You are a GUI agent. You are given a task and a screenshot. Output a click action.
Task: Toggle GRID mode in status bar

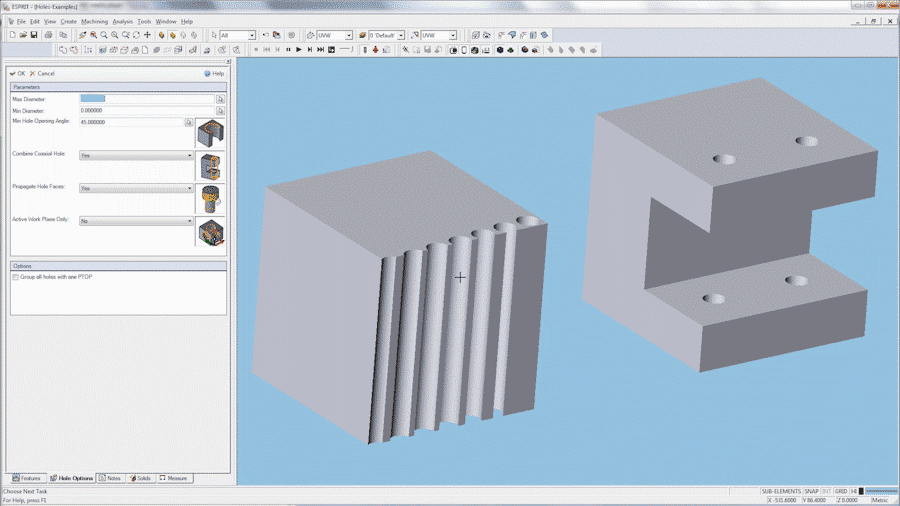coord(841,492)
